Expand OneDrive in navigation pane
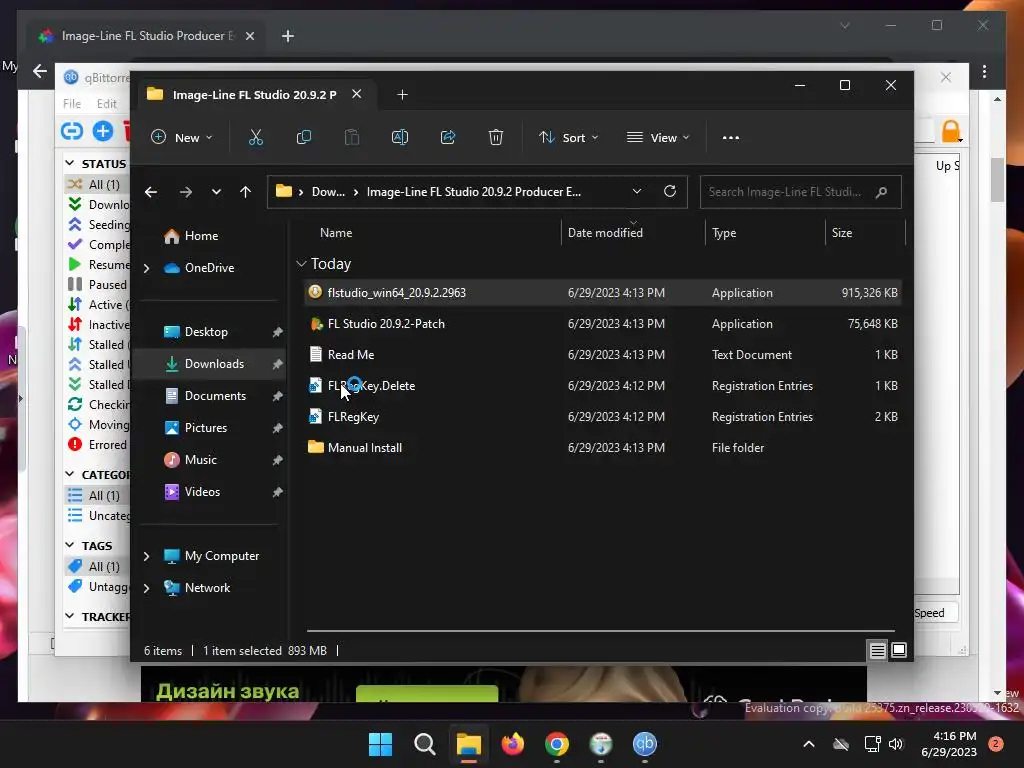 [146, 268]
